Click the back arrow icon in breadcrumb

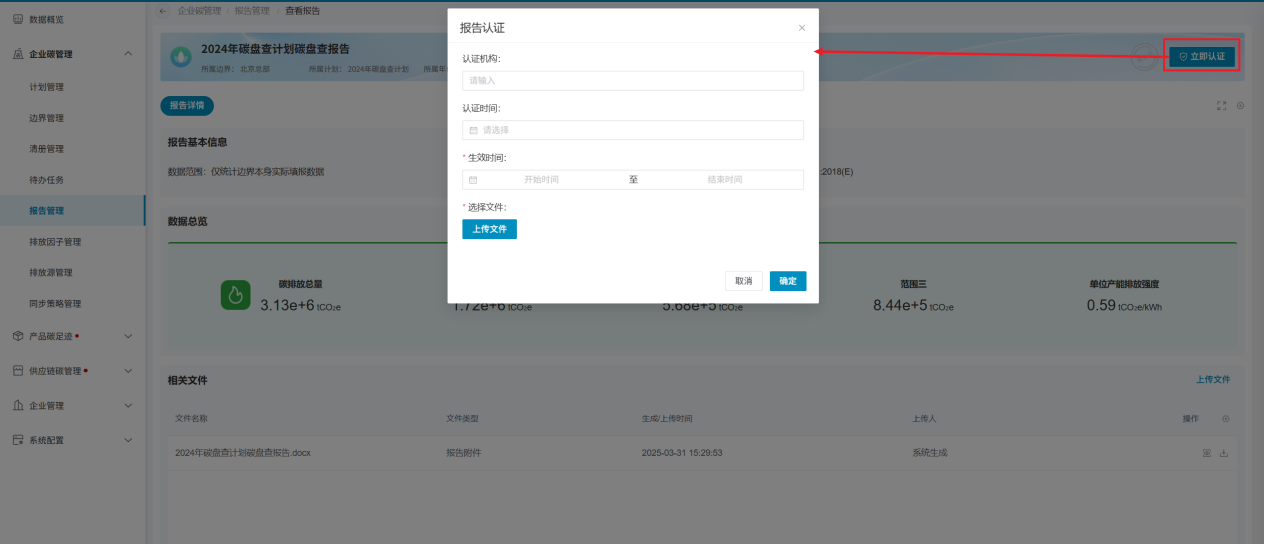pyautogui.click(x=164, y=10)
